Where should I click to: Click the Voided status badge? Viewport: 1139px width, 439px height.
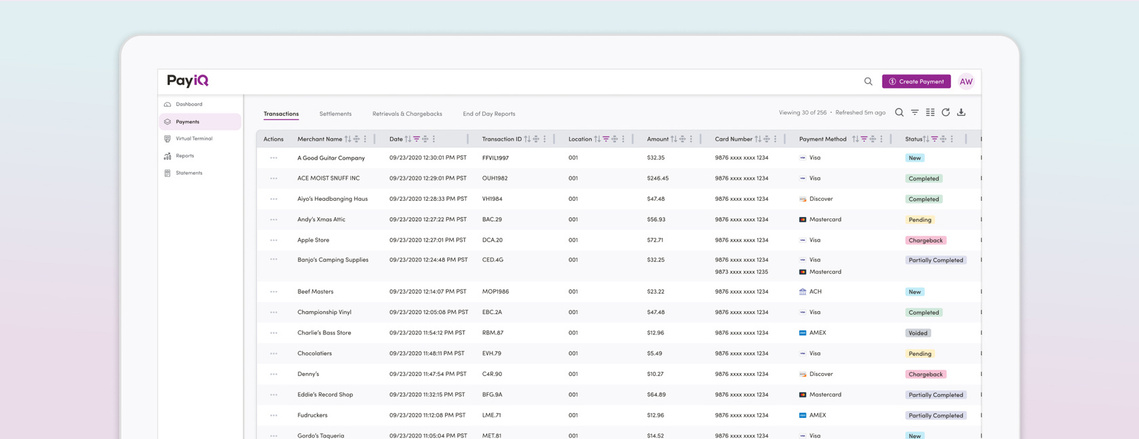click(x=918, y=333)
